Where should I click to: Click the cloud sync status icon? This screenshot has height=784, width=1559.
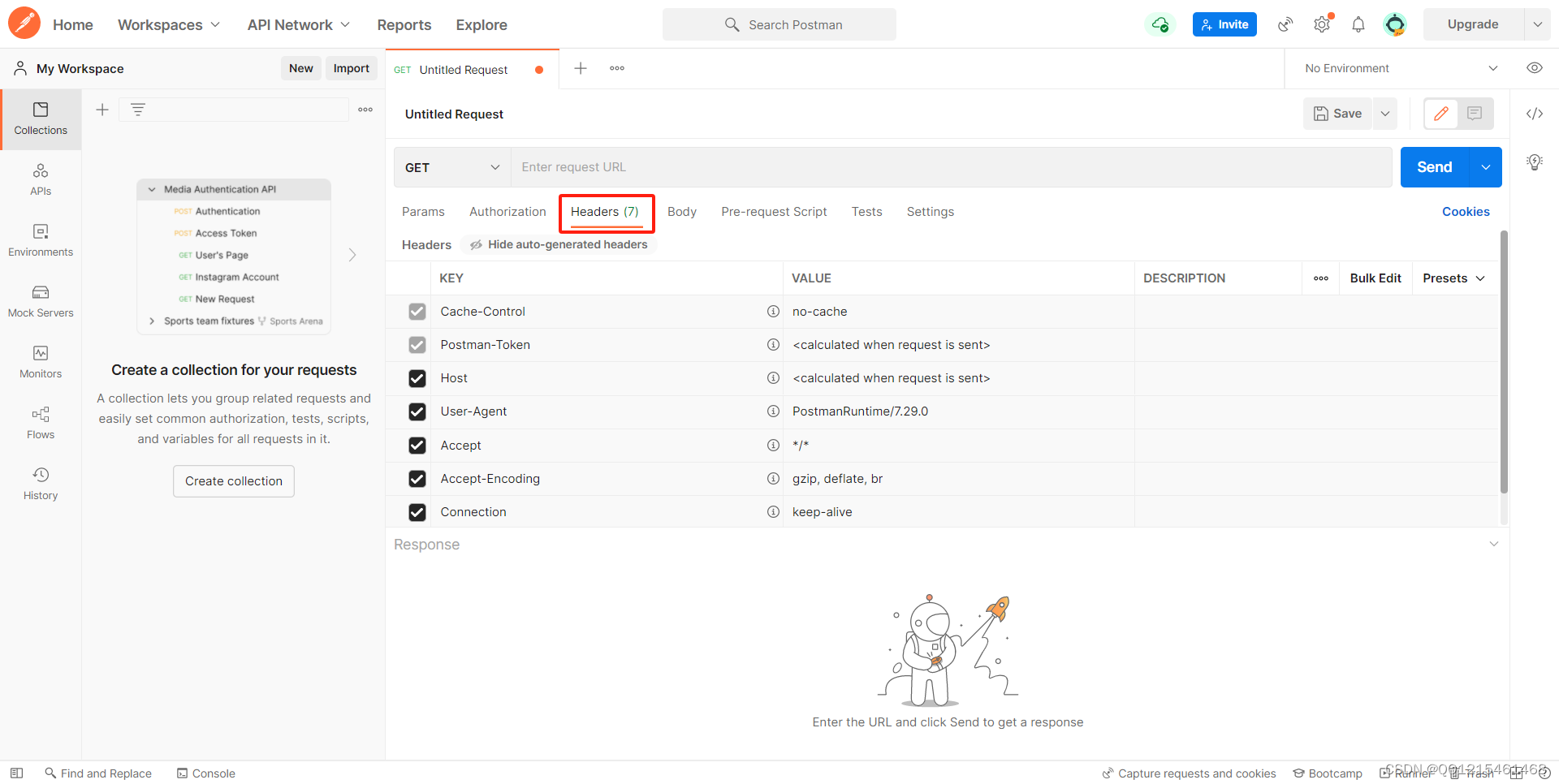pos(1160,24)
